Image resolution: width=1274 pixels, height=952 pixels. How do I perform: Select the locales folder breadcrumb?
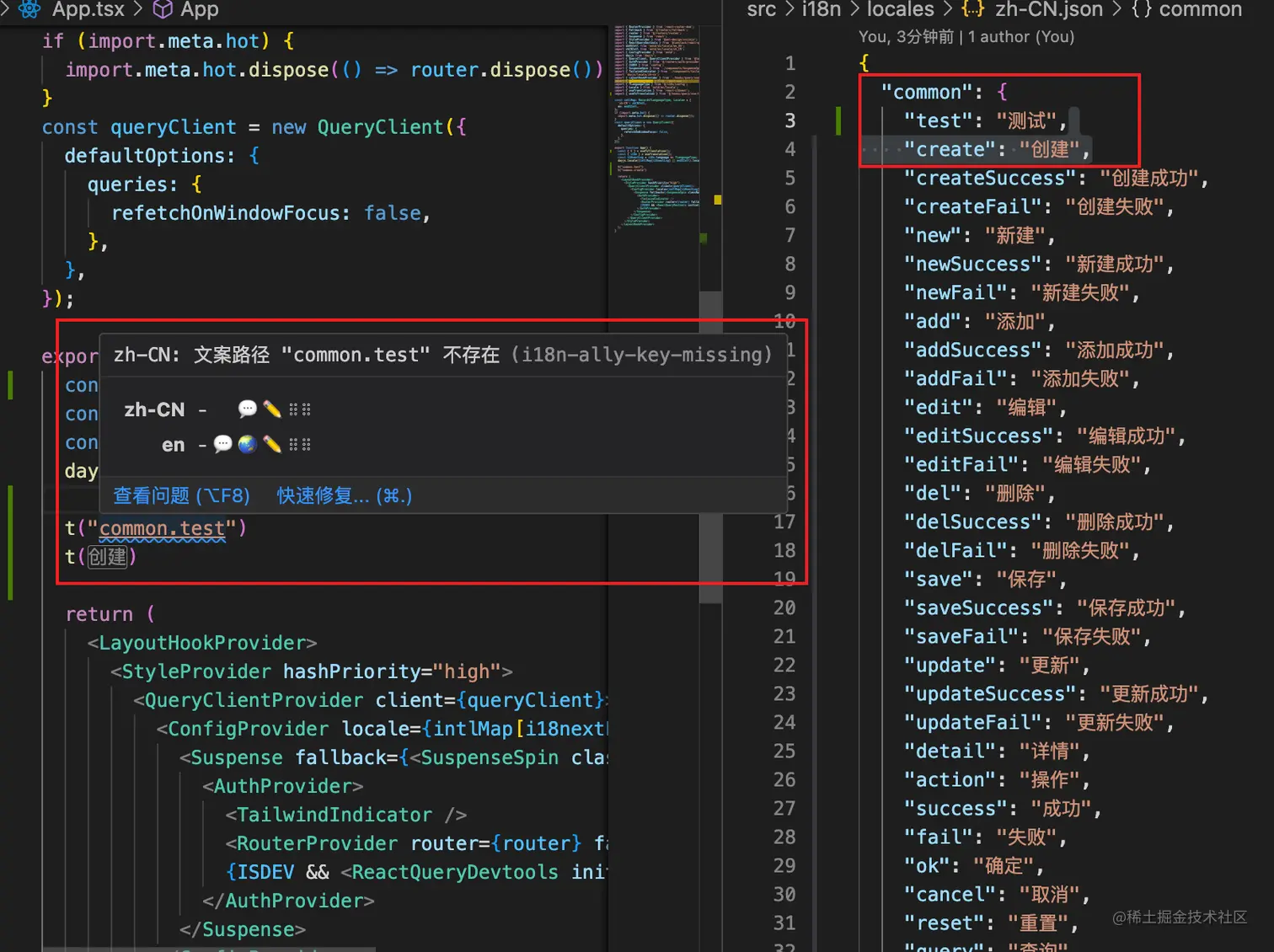[x=901, y=9]
